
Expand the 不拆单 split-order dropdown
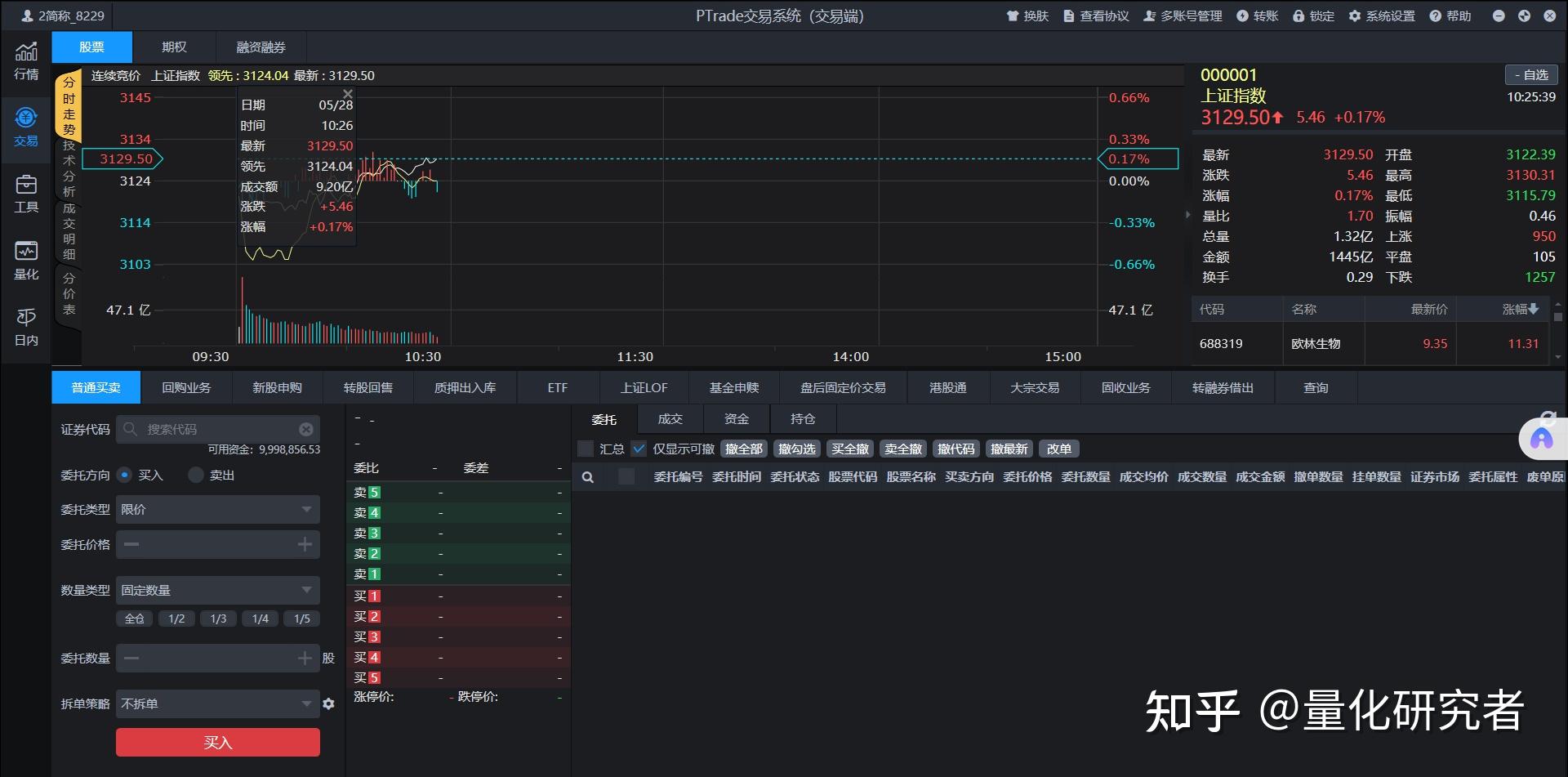217,703
